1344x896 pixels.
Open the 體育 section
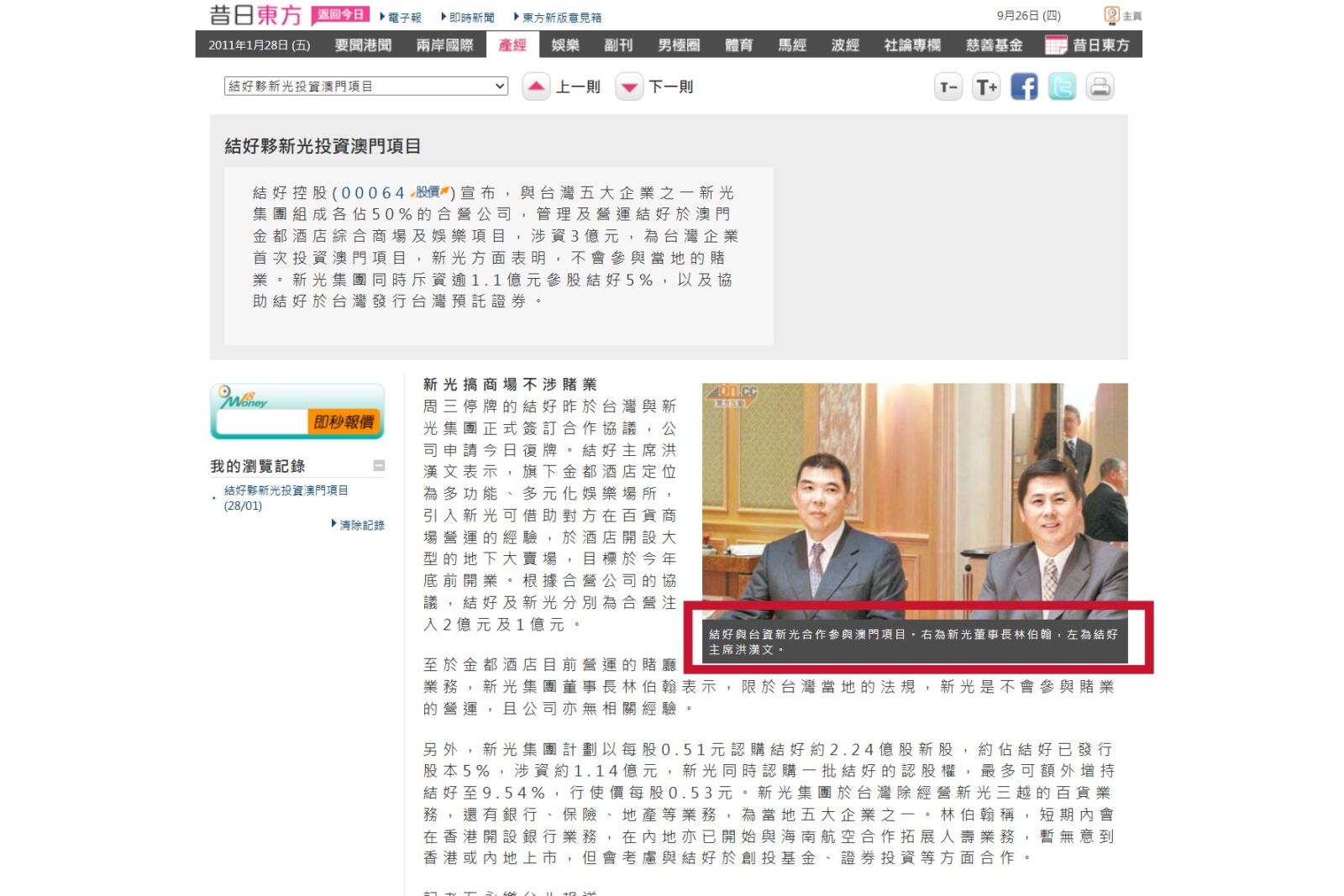click(x=739, y=45)
